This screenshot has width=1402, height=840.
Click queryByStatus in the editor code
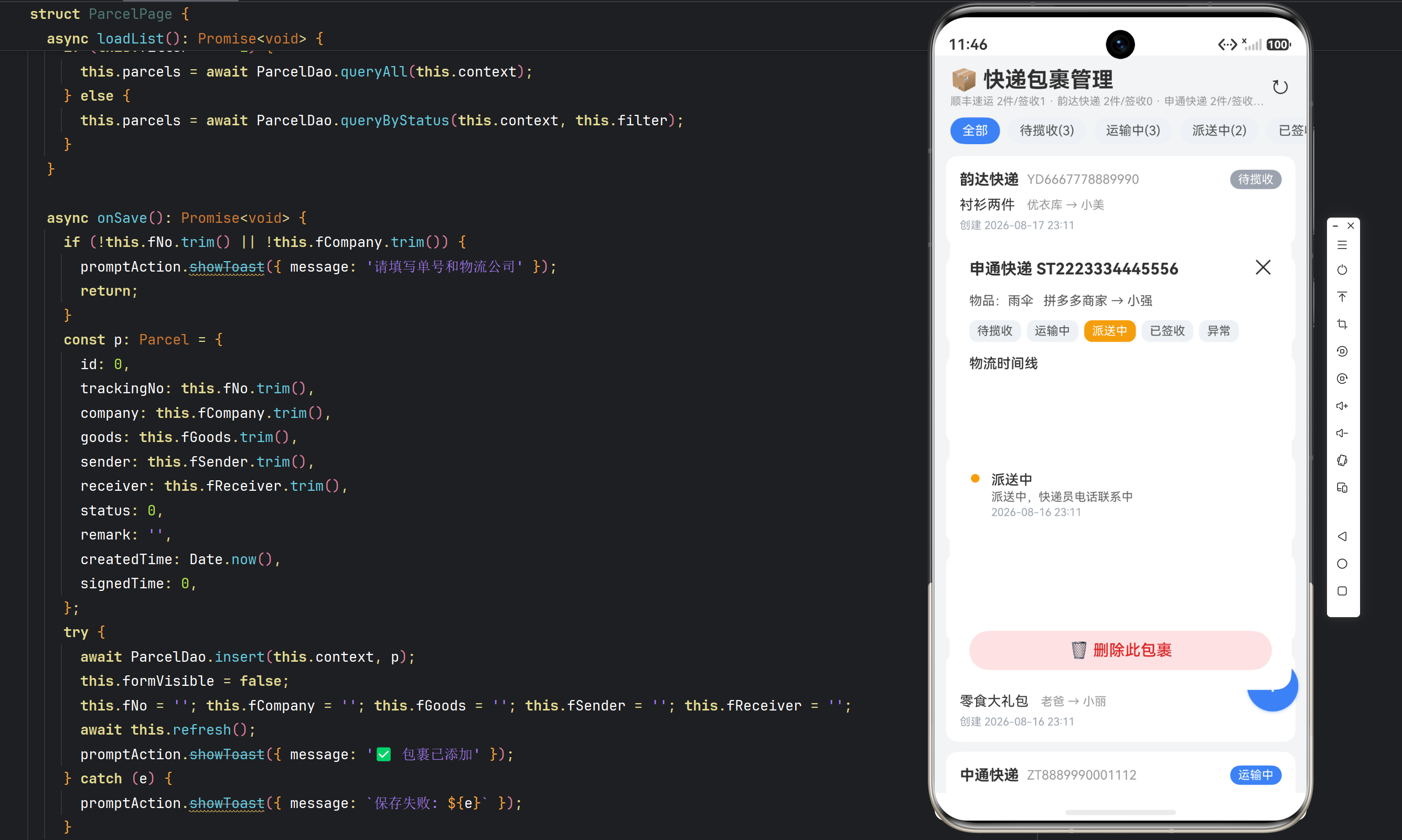394,121
